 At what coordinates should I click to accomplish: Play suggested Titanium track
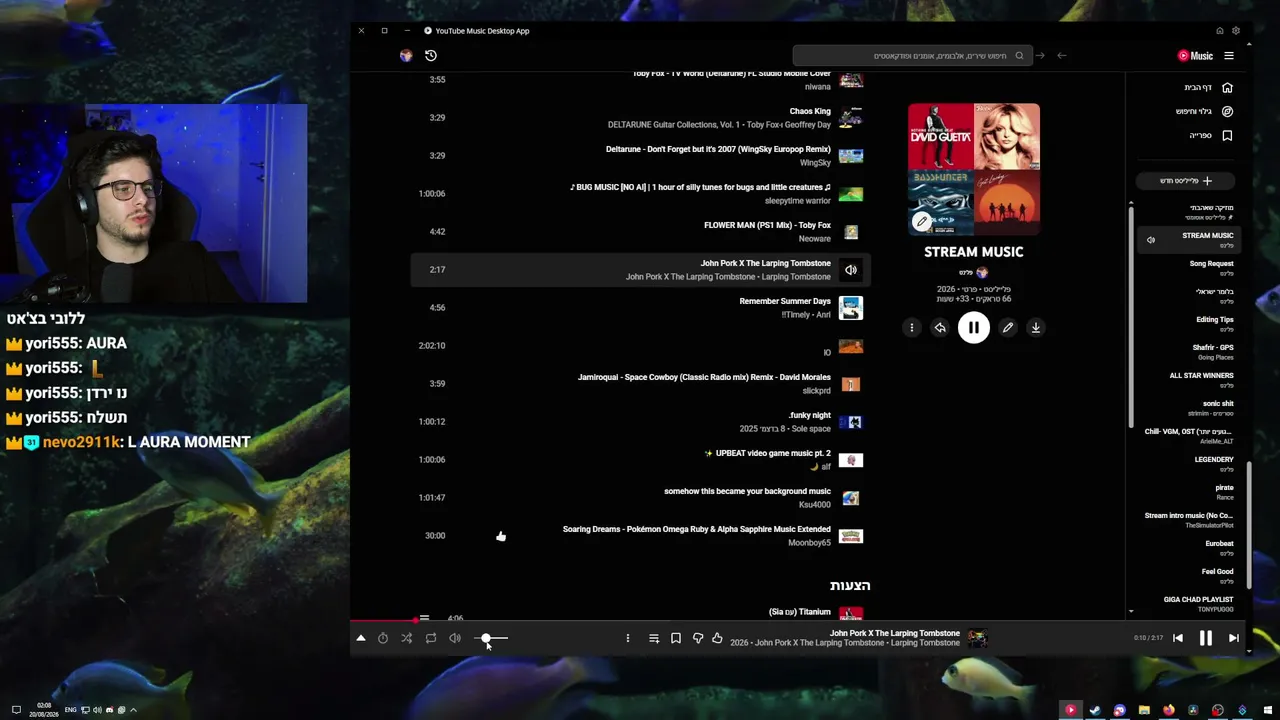(640, 612)
